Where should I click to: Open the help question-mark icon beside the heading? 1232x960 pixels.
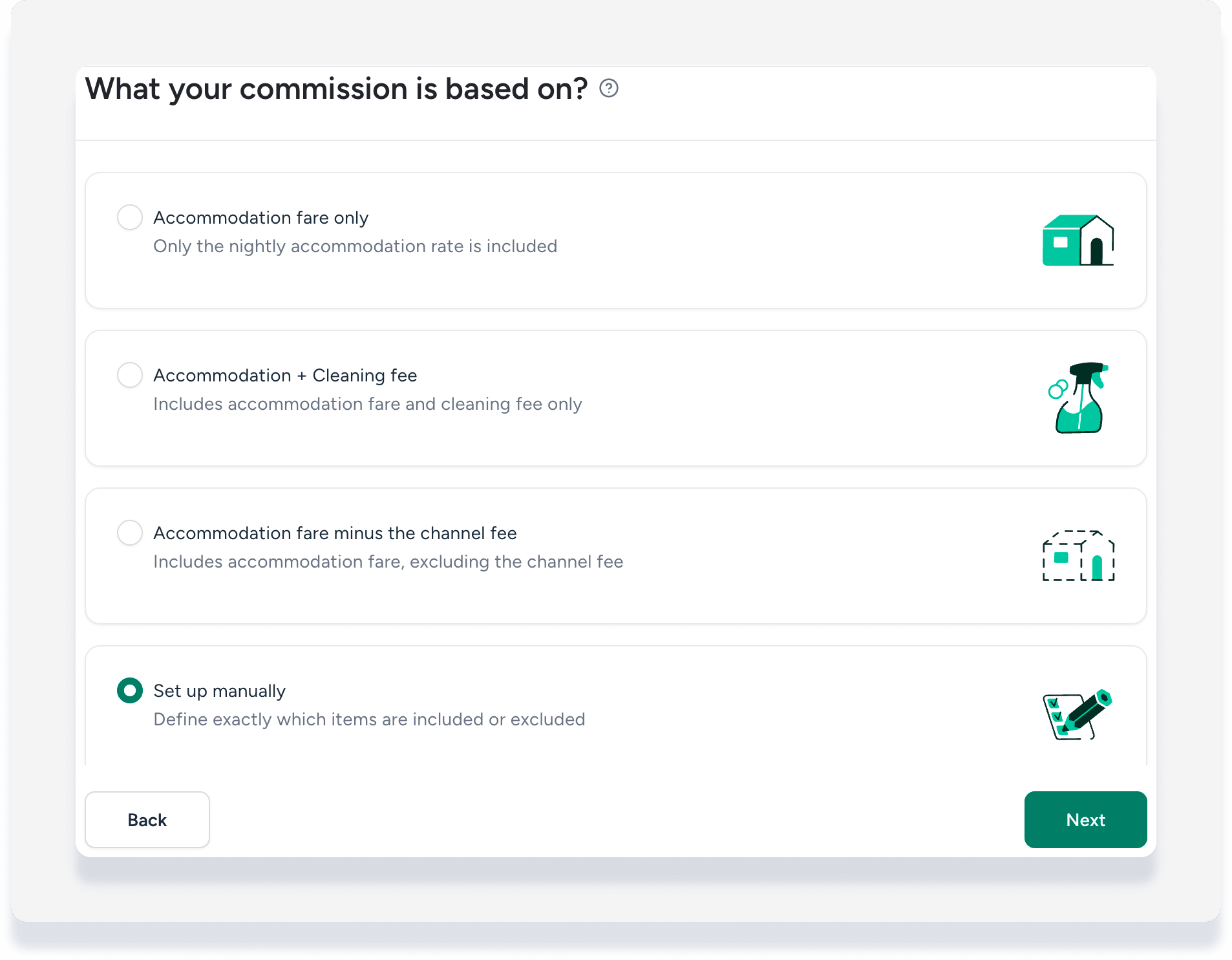click(x=608, y=88)
